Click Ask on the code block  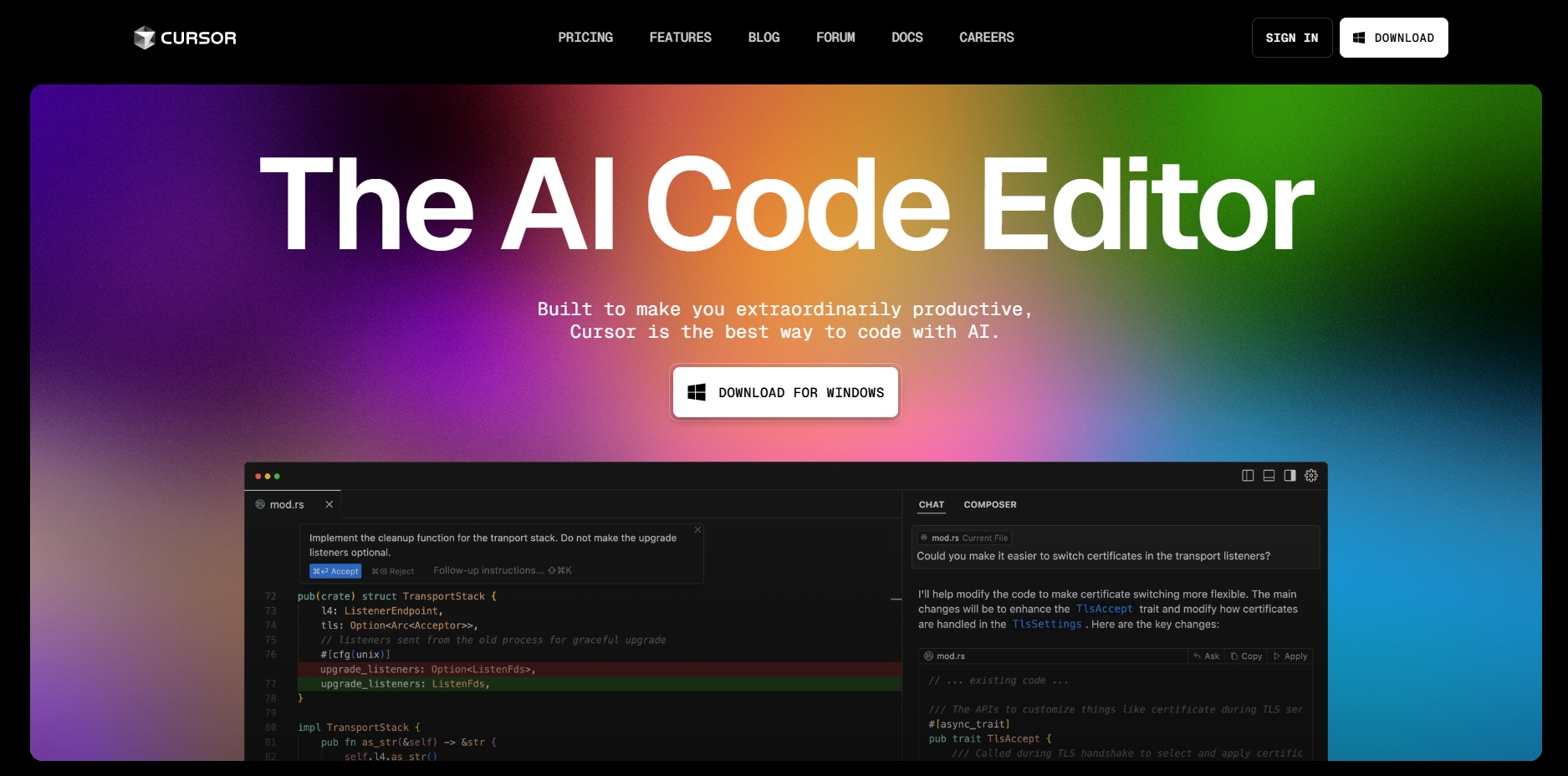tap(1206, 656)
